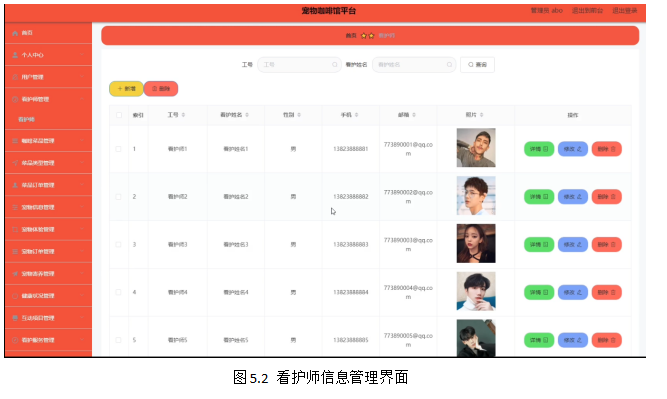Screen dimensions: 667x399
Task: Click 退出到前台 in the top header
Action: 587,11
